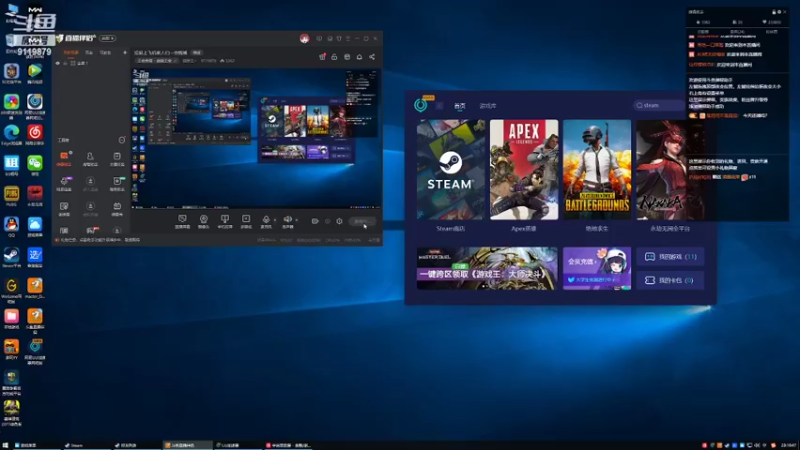This screenshot has height=450, width=800.
Task: Click the start streaming button
Action: pyautogui.click(x=362, y=221)
